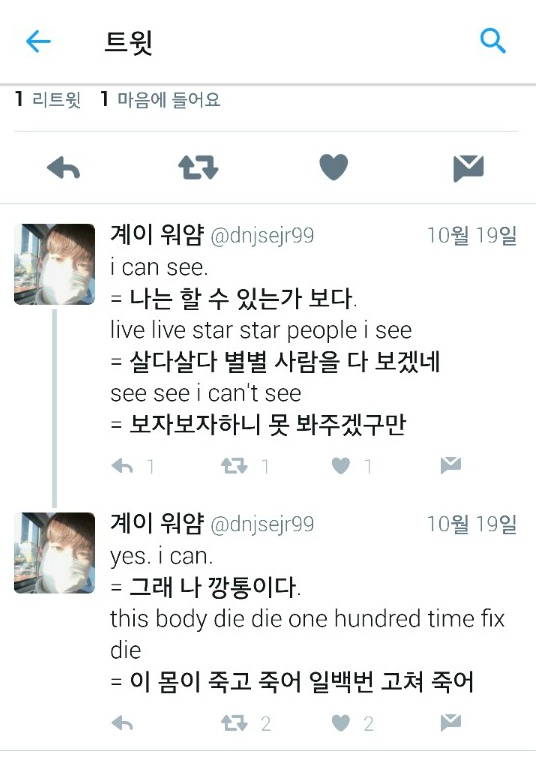Viewport: 536px width, 782px height.
Task: Share the main tweet via message icon
Action: (x=468, y=168)
